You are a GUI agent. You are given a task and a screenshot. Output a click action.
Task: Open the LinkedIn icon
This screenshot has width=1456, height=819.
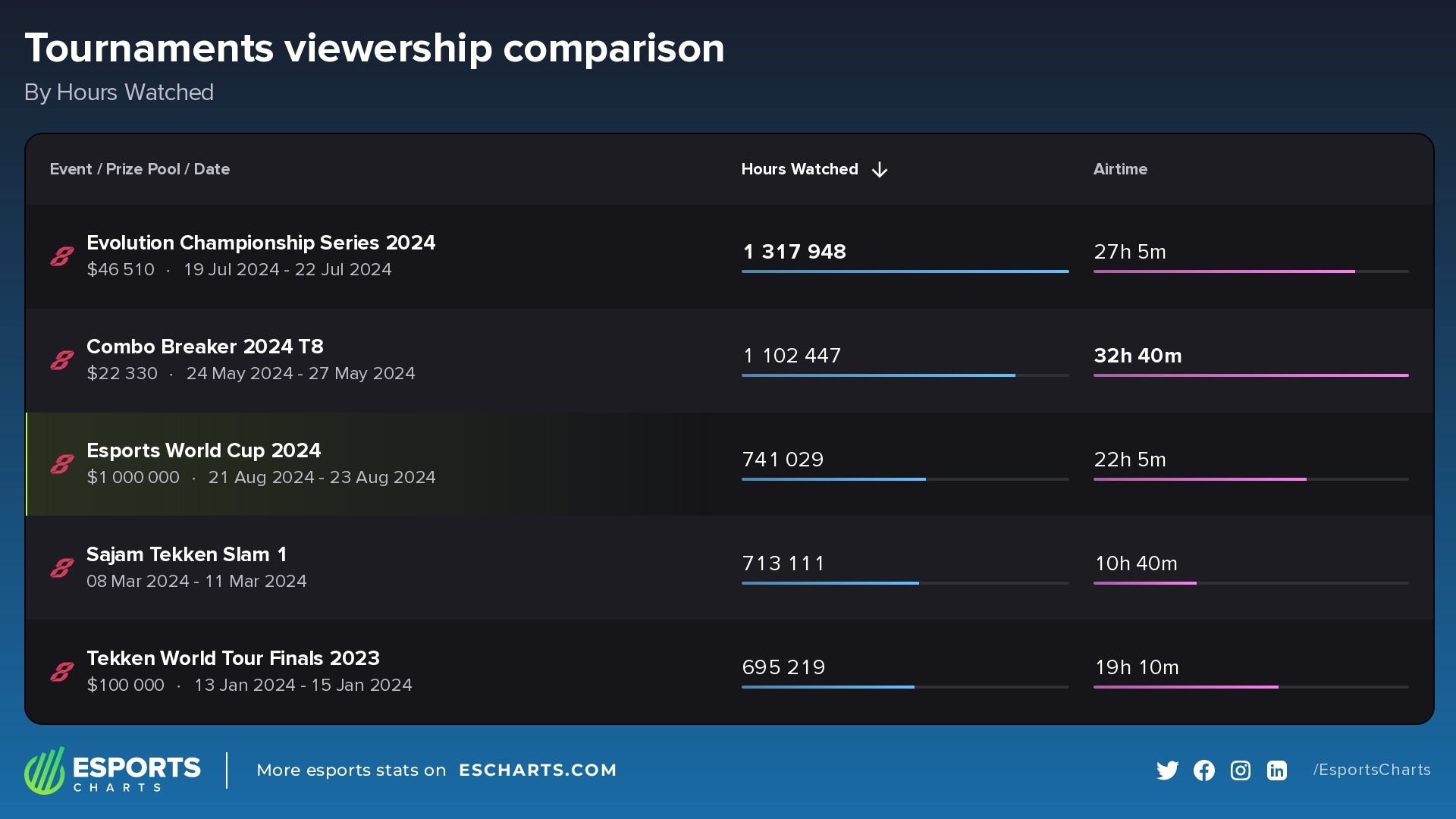[1276, 770]
